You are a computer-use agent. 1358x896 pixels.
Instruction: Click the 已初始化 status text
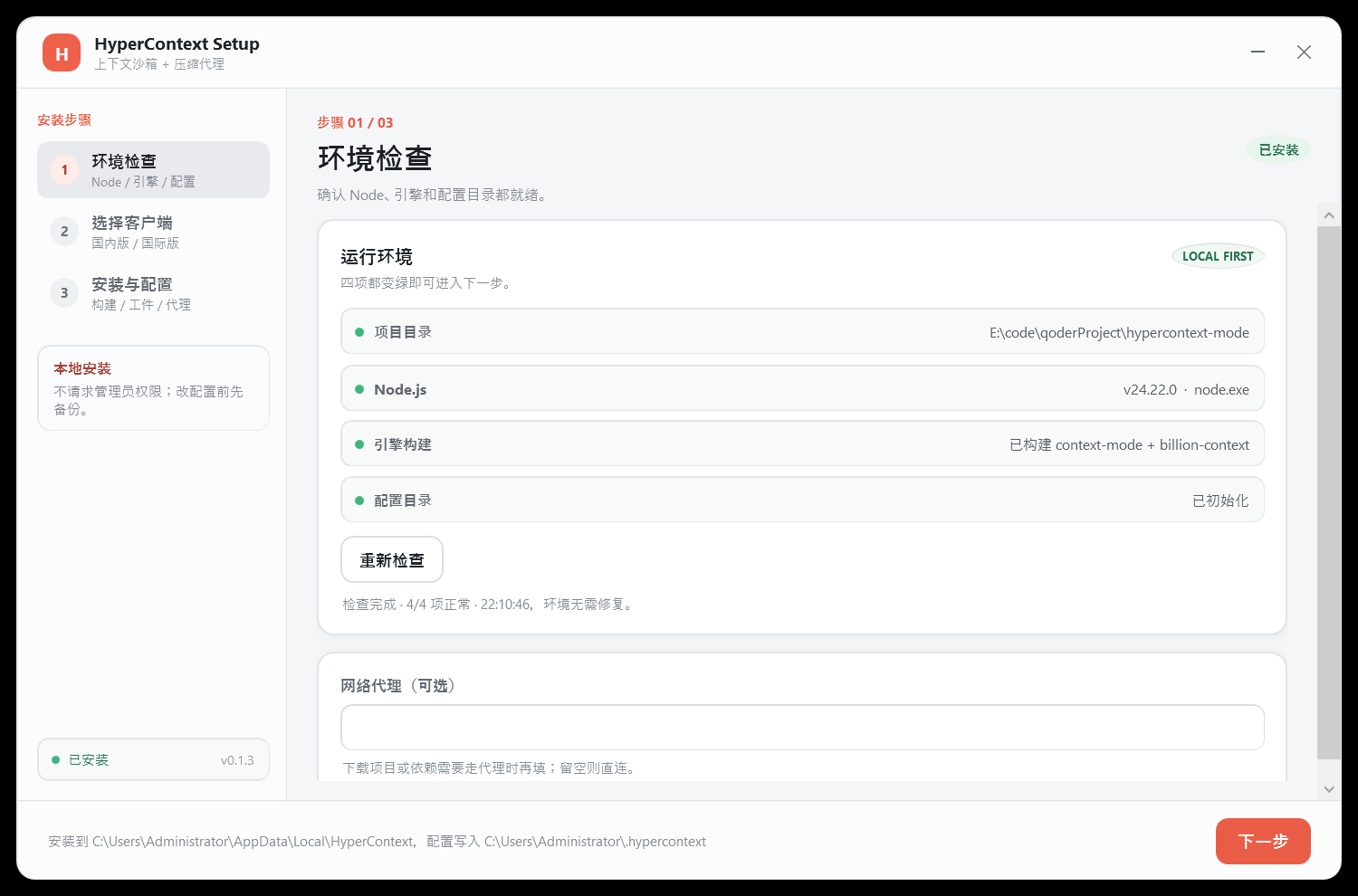tap(1220, 500)
